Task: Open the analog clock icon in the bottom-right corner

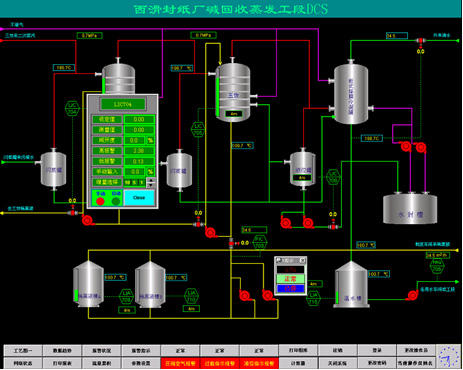Action: coord(449,357)
